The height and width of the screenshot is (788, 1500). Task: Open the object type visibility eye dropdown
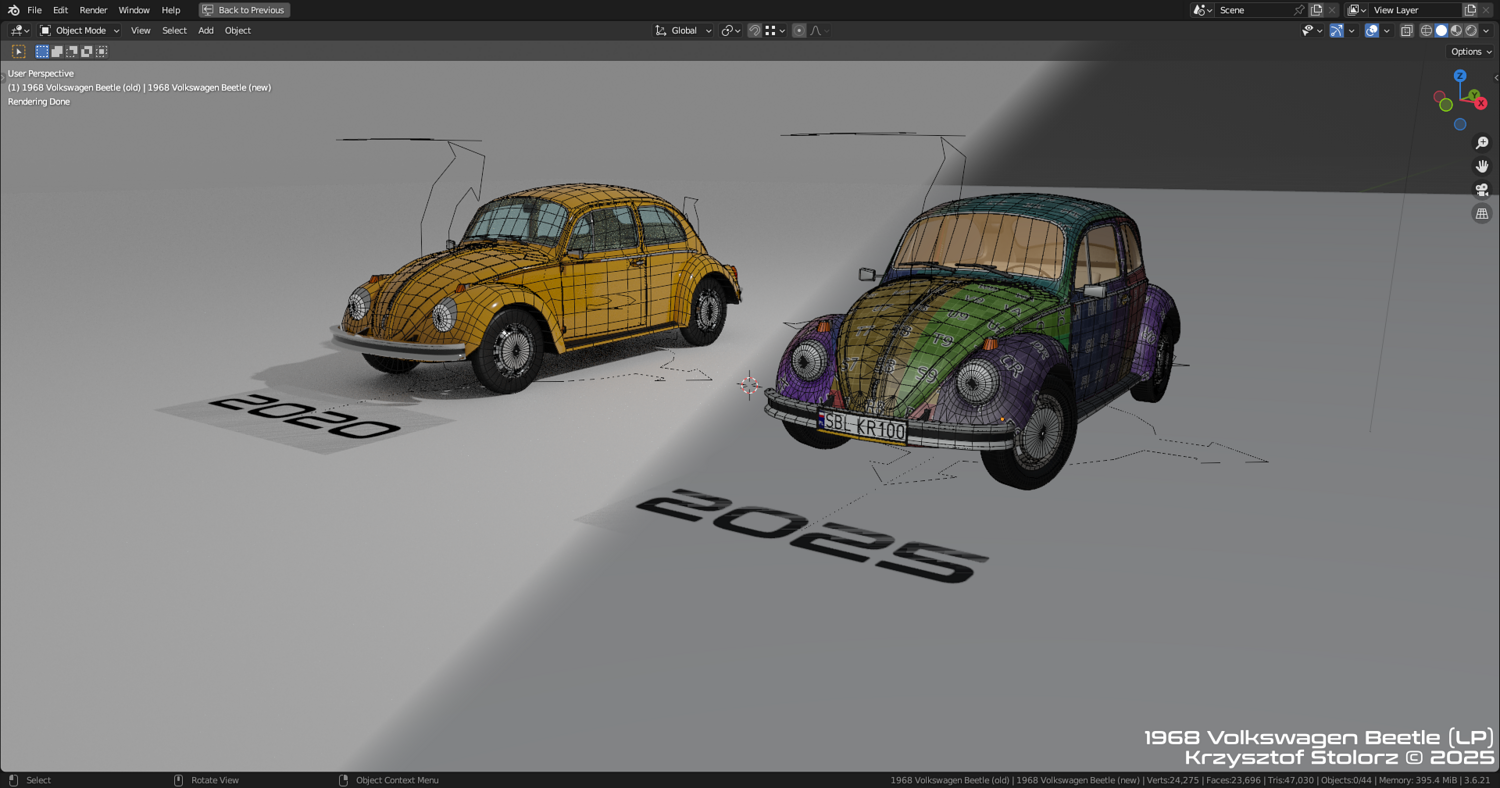(x=1311, y=31)
